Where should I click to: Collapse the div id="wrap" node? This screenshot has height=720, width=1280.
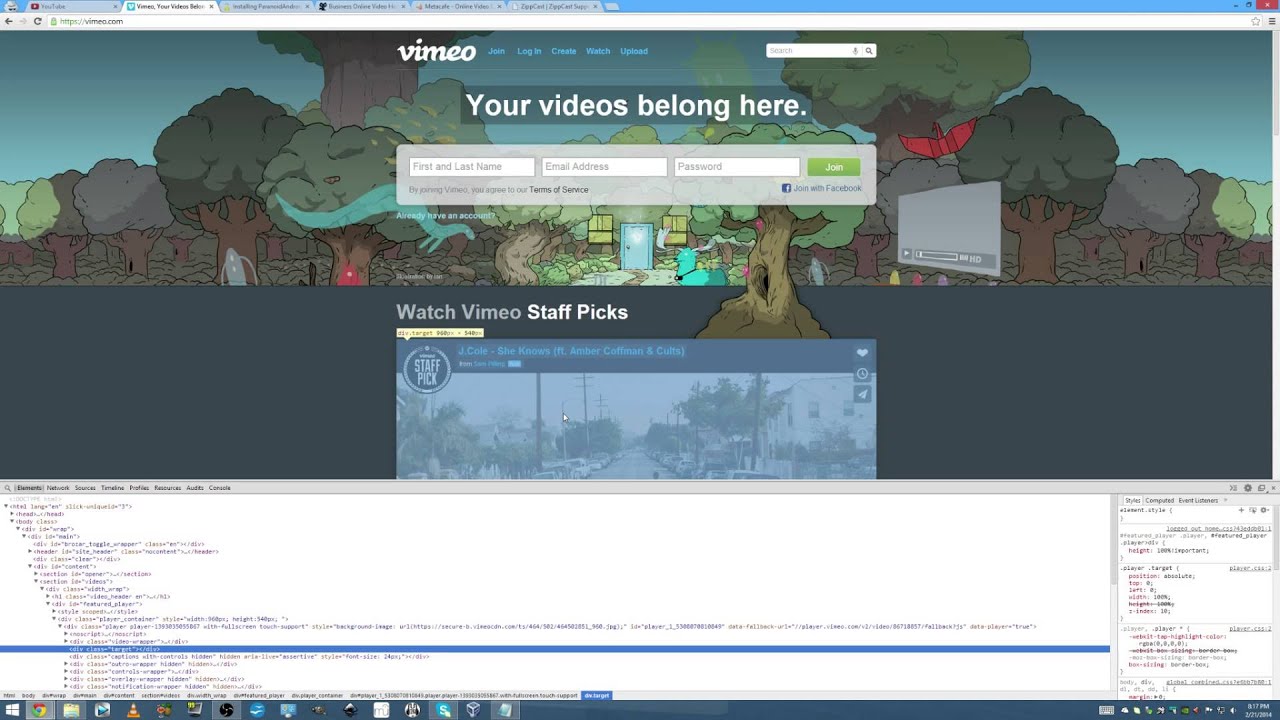[x=18, y=529]
